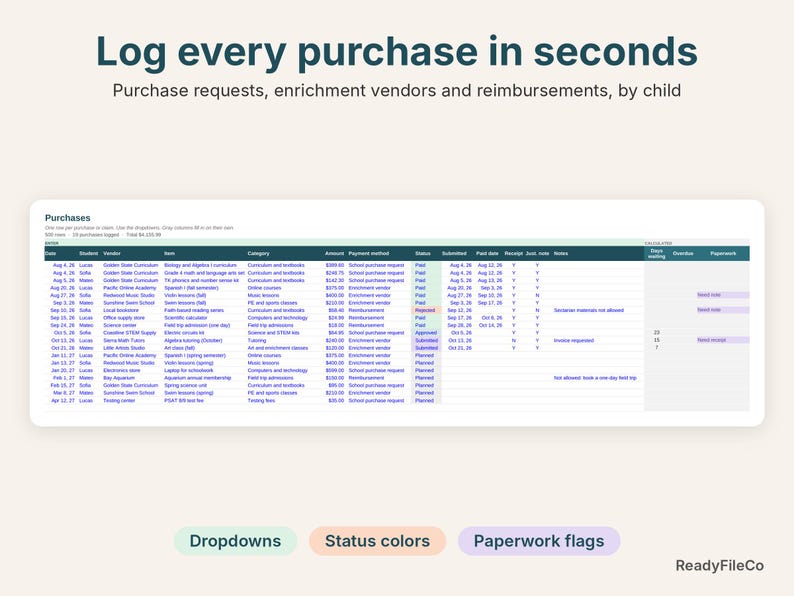Click 'Little Artists Studio' vendor cell
Viewport: 794px width, 596px height.
pyautogui.click(x=124, y=348)
